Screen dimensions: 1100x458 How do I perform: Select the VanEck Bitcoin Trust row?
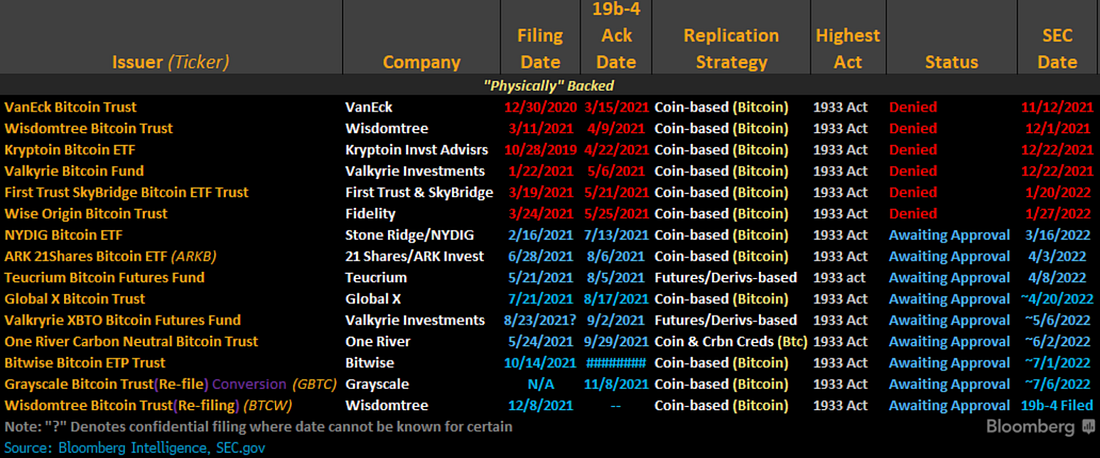pos(550,107)
